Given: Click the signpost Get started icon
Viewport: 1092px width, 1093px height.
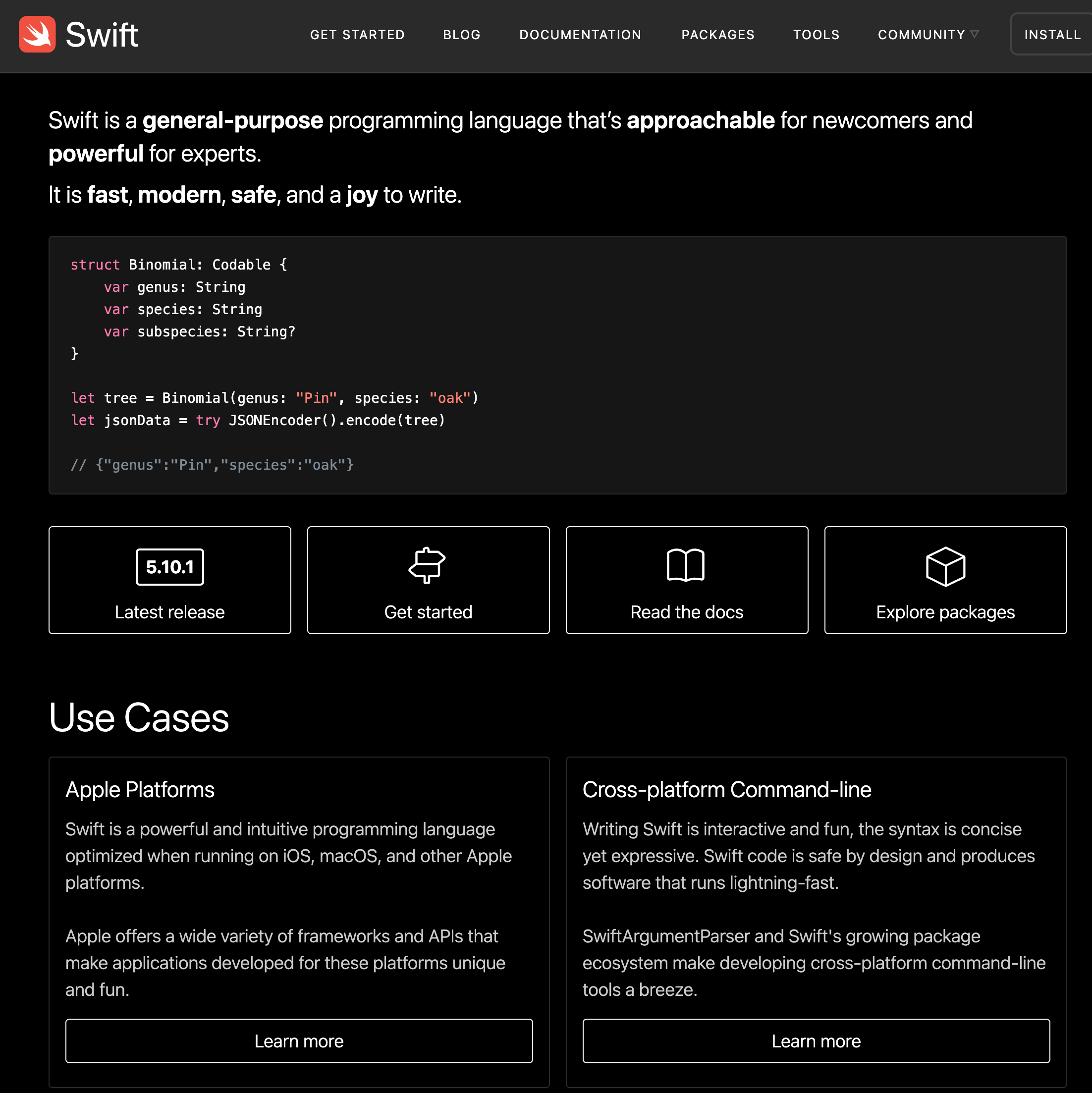Looking at the screenshot, I should pos(428,565).
